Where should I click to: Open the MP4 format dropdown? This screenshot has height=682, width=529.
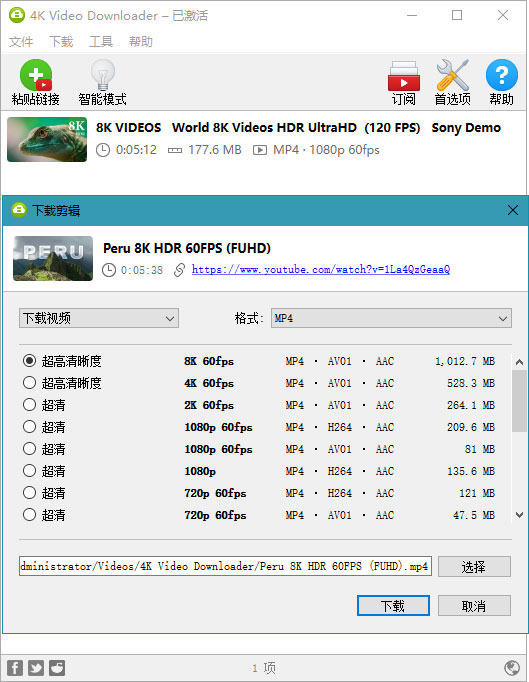pyautogui.click(x=391, y=318)
